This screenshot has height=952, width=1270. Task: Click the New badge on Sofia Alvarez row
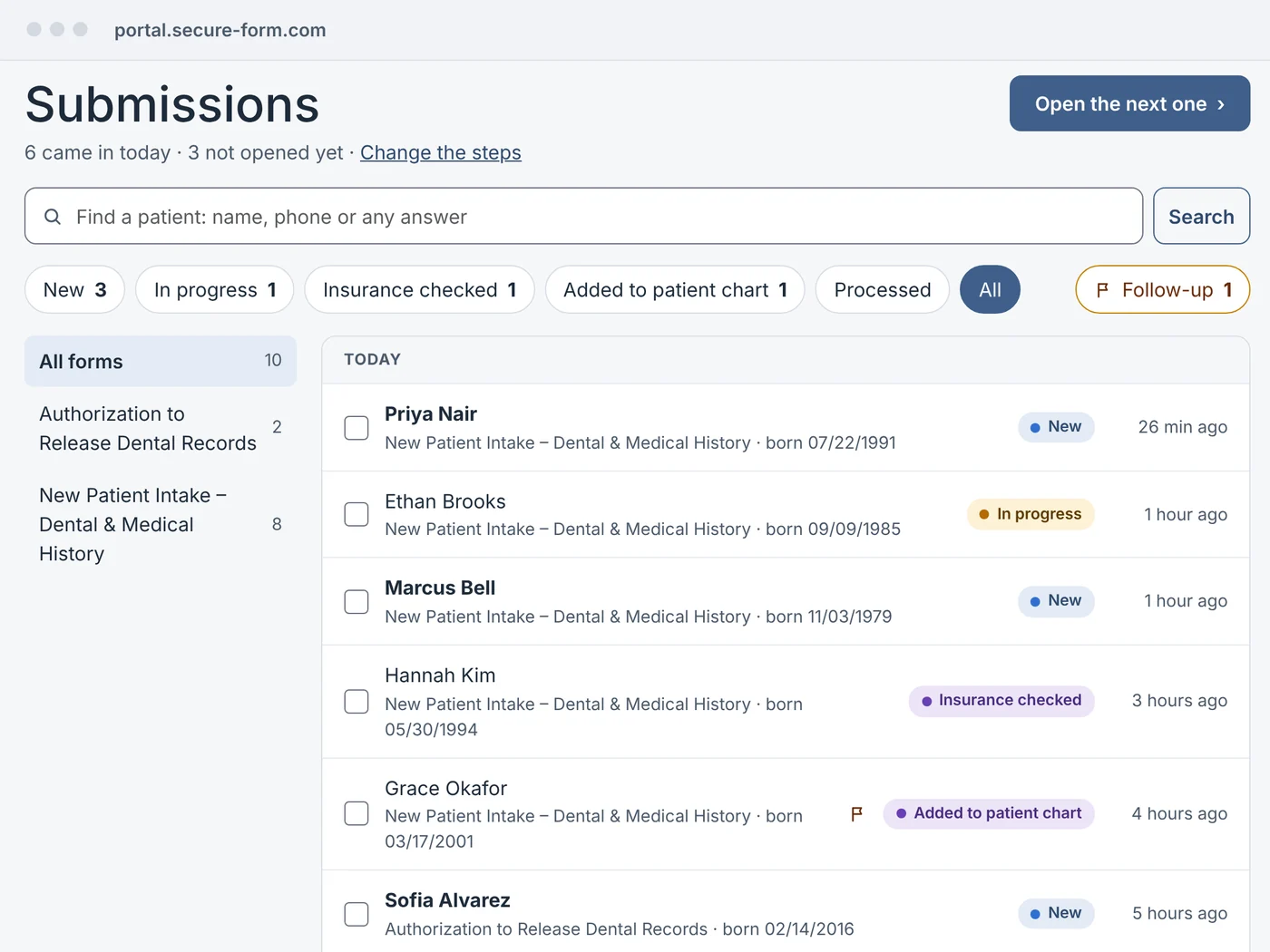[1056, 913]
